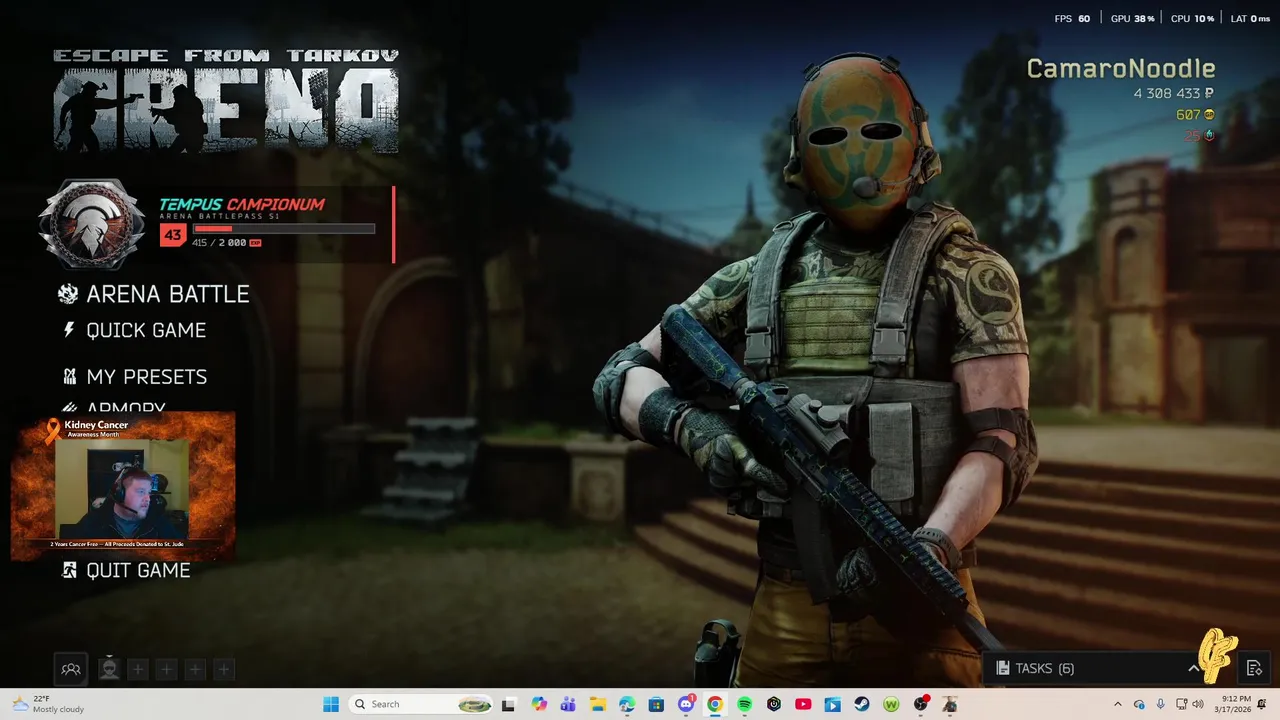Open YouTube from the taskbar
Image resolution: width=1280 pixels, height=720 pixels.
(803, 704)
